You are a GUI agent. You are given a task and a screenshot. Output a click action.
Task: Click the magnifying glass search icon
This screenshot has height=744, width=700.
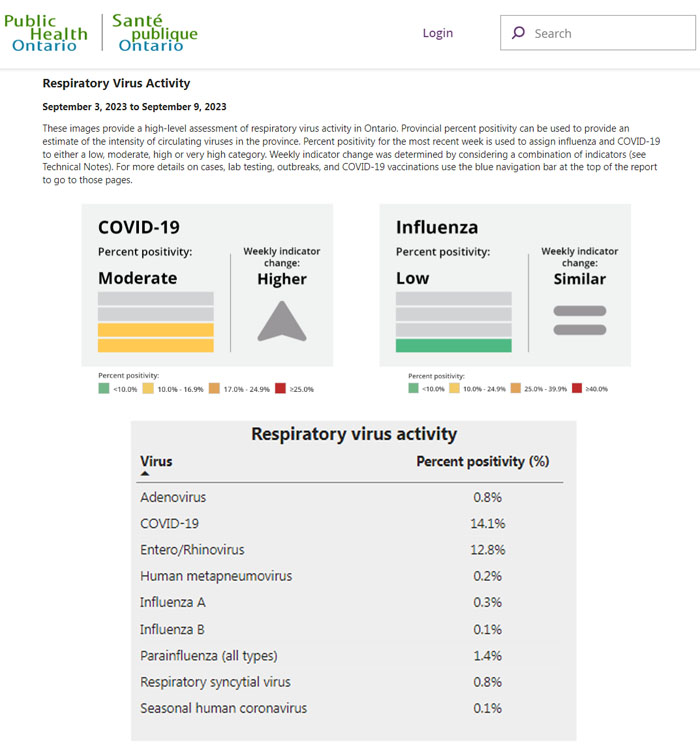(518, 33)
